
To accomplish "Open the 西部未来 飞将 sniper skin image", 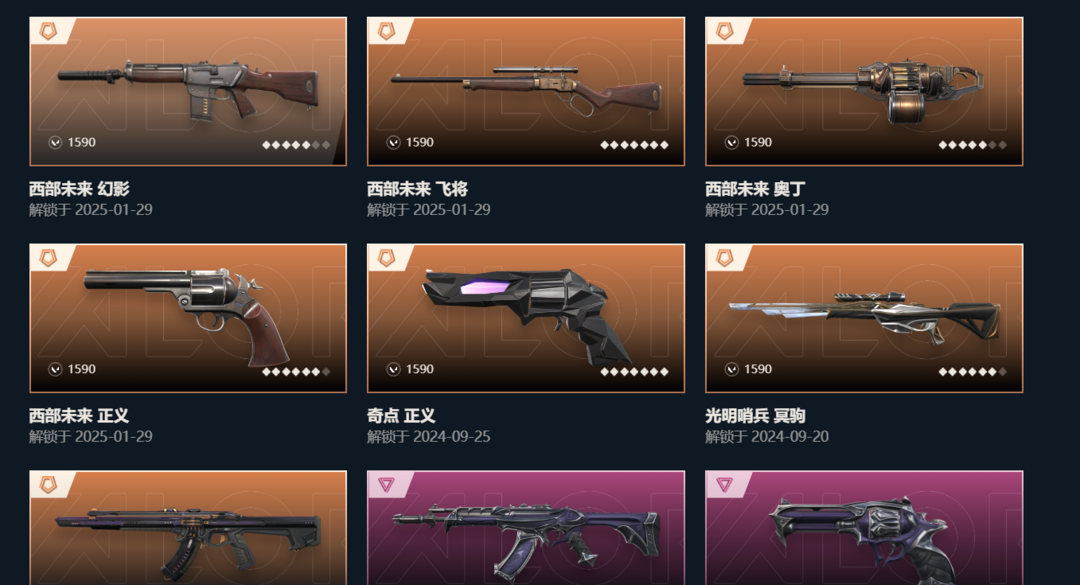I will pyautogui.click(x=526, y=92).
